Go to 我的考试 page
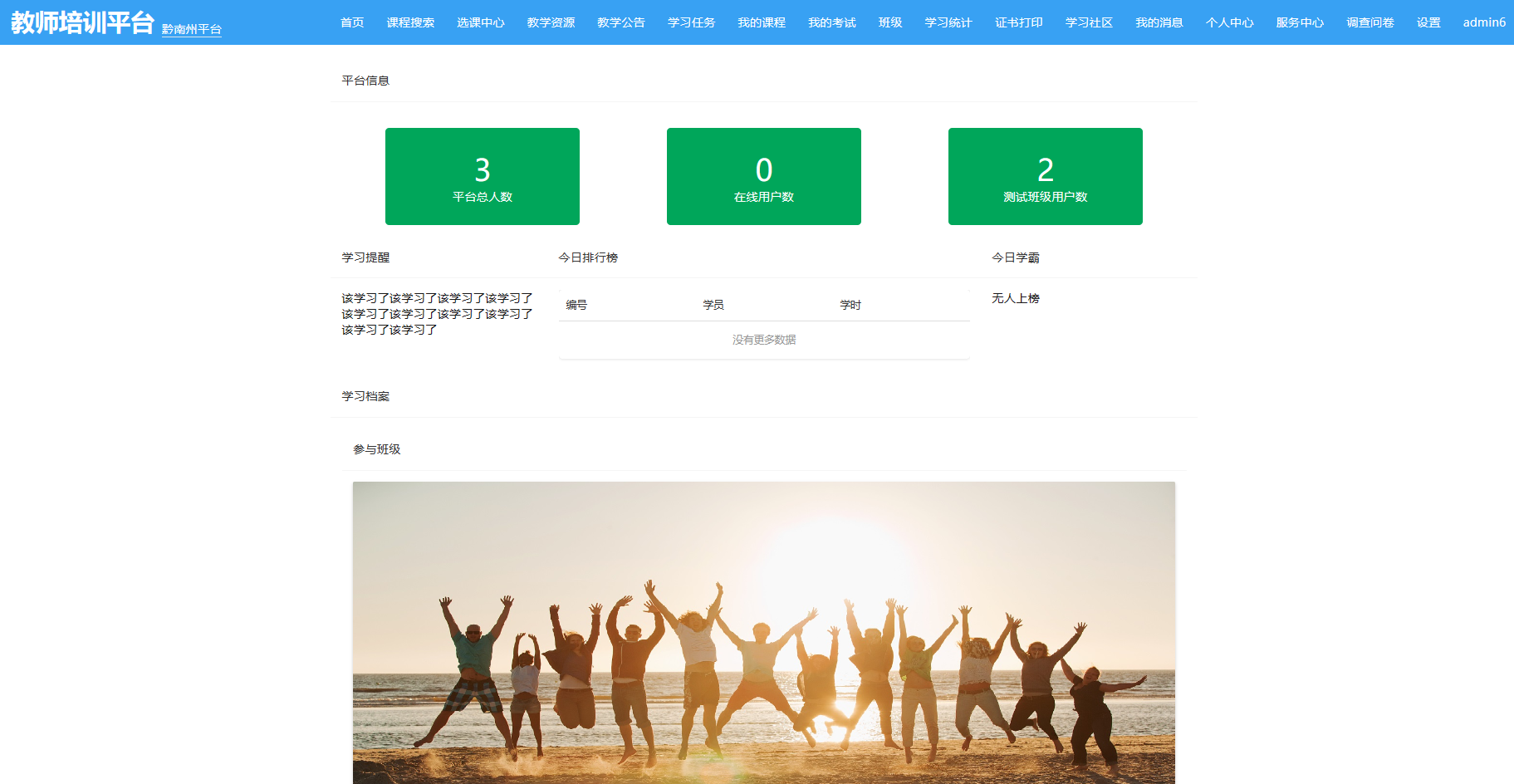Viewport: 1514px width, 784px height. 832,22
